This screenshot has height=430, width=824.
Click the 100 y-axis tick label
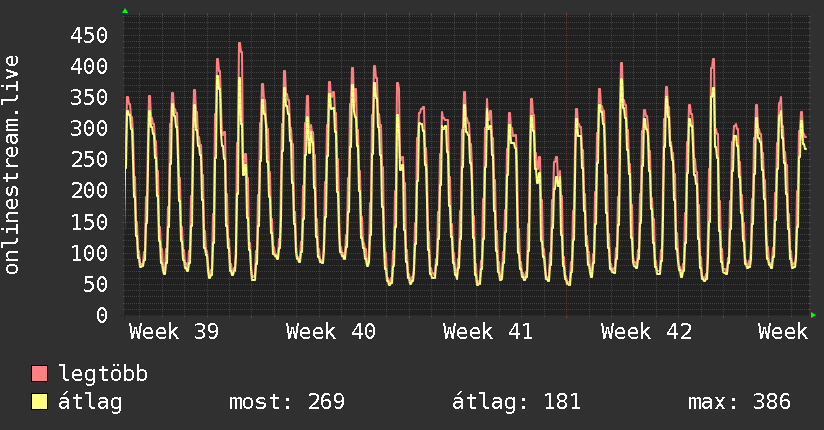[89, 253]
